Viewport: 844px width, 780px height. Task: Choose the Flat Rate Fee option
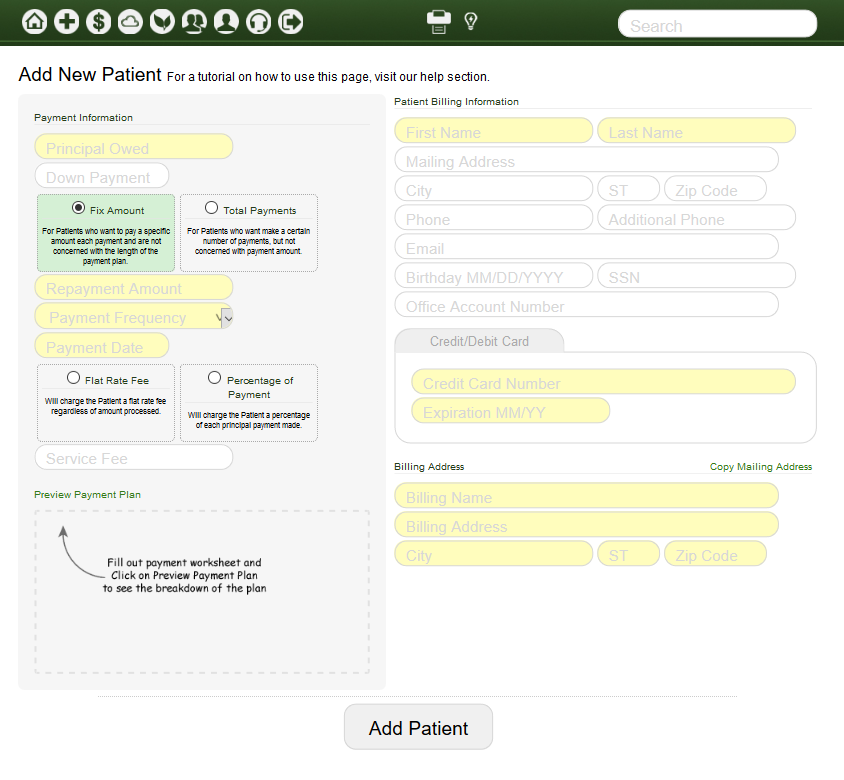pos(73,377)
